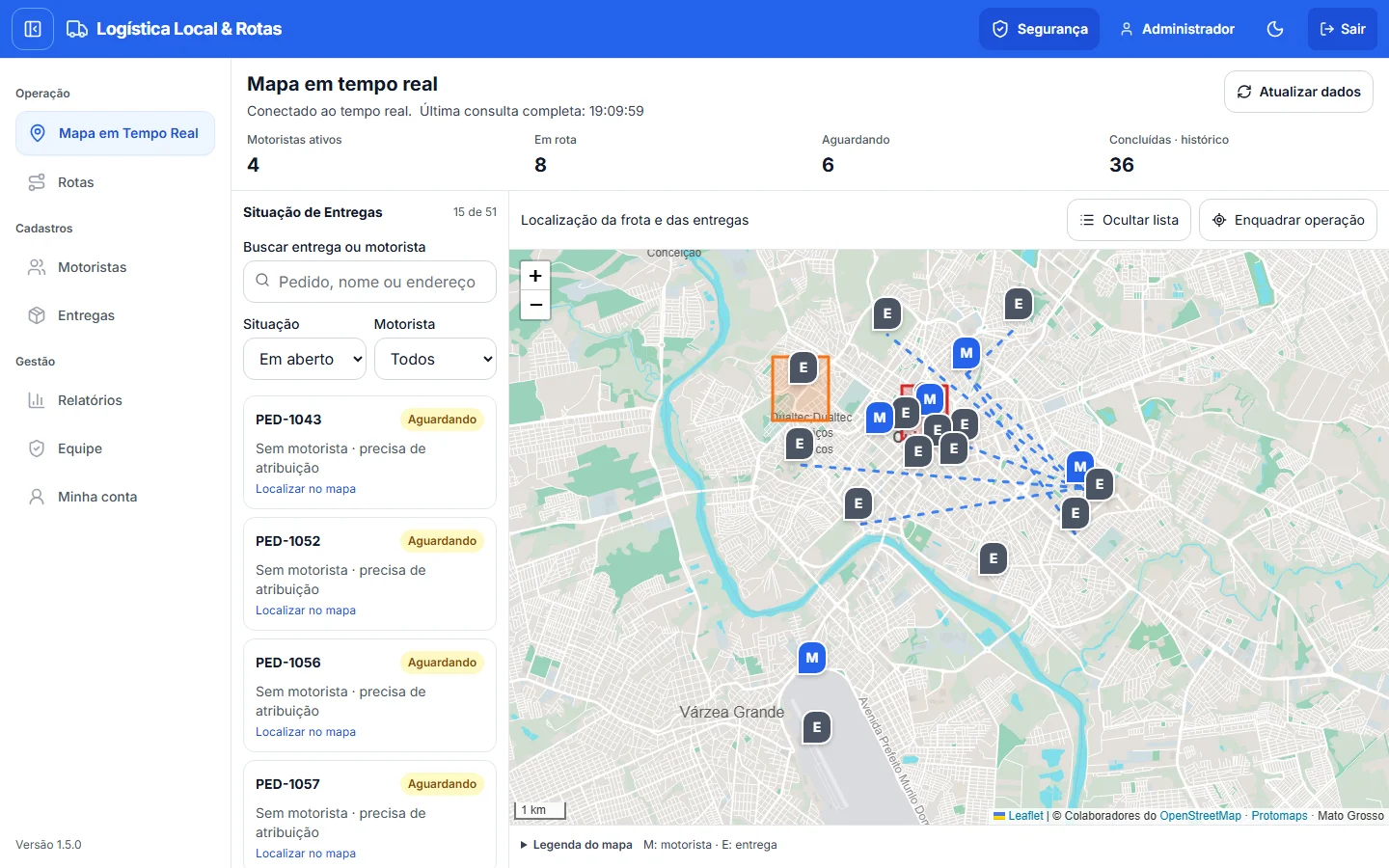The width and height of the screenshot is (1389, 868).
Task: Open the Administrador account menu
Action: point(1177,29)
